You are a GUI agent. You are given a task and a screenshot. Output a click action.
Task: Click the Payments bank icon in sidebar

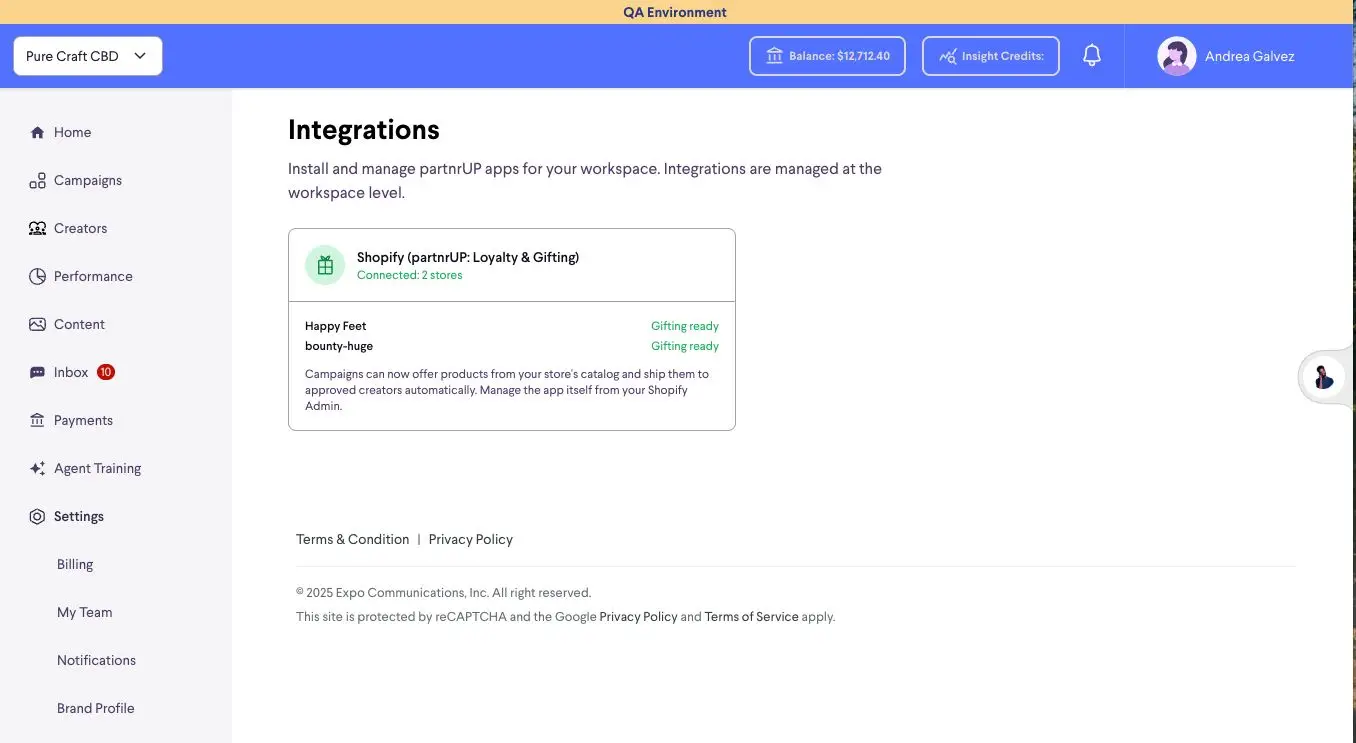pyautogui.click(x=37, y=420)
